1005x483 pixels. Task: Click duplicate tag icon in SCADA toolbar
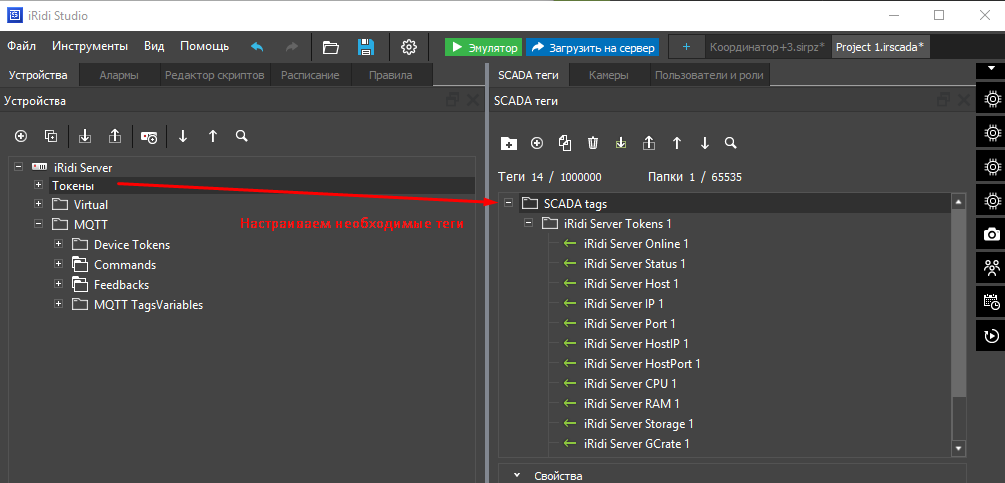(565, 143)
